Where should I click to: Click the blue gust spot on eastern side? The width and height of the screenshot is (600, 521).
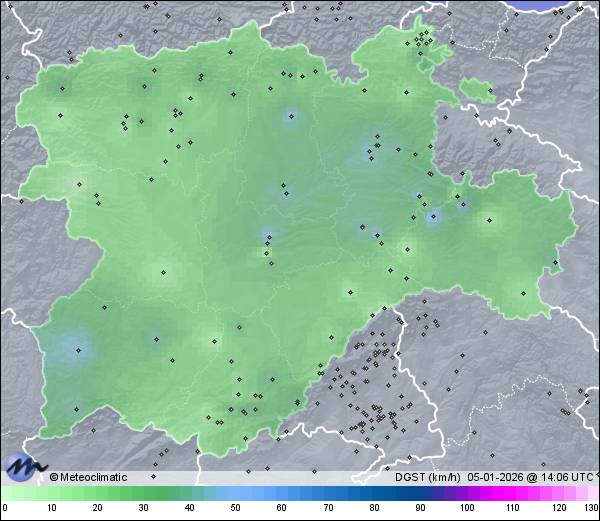[433, 215]
